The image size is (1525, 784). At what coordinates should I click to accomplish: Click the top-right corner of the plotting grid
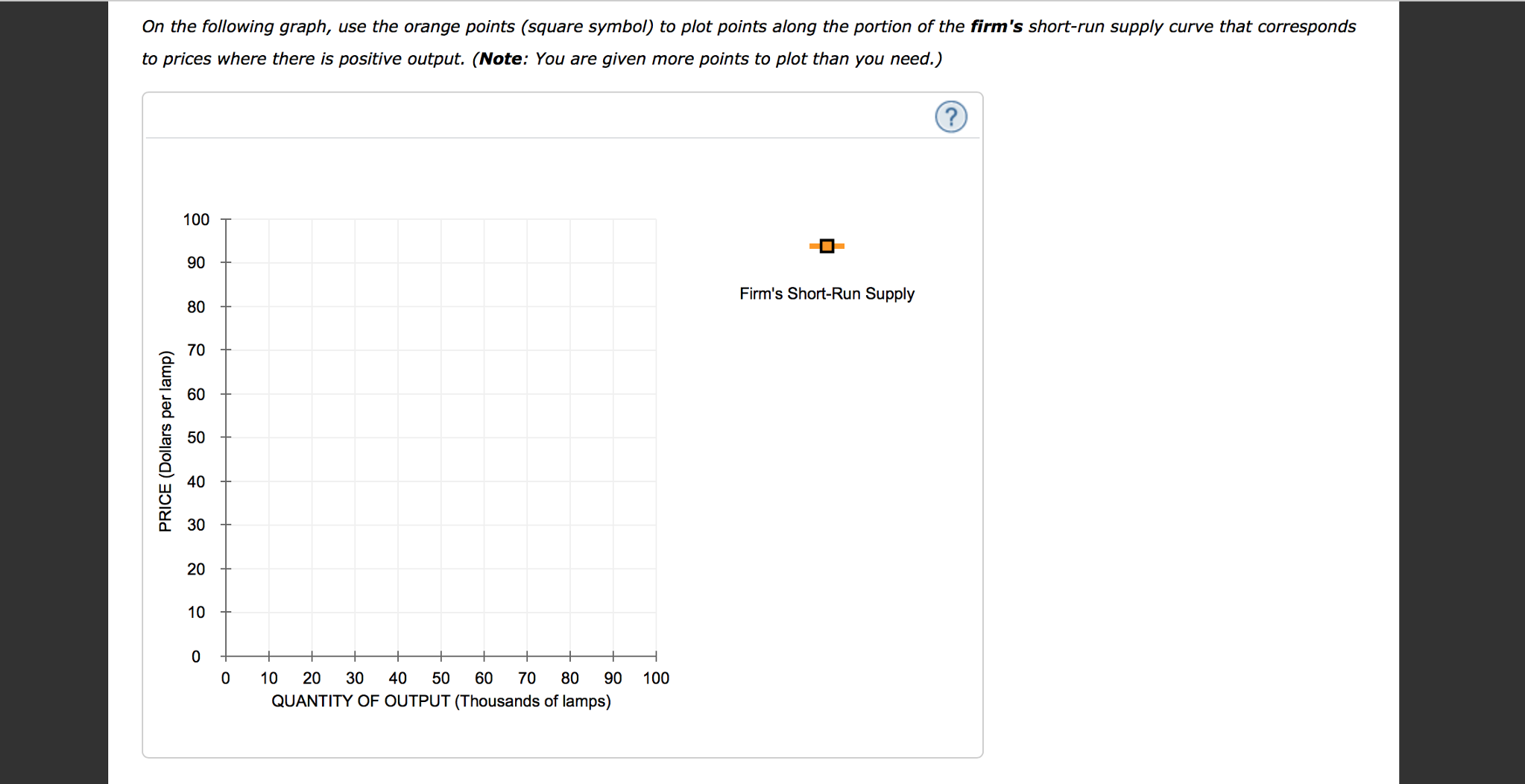656,219
